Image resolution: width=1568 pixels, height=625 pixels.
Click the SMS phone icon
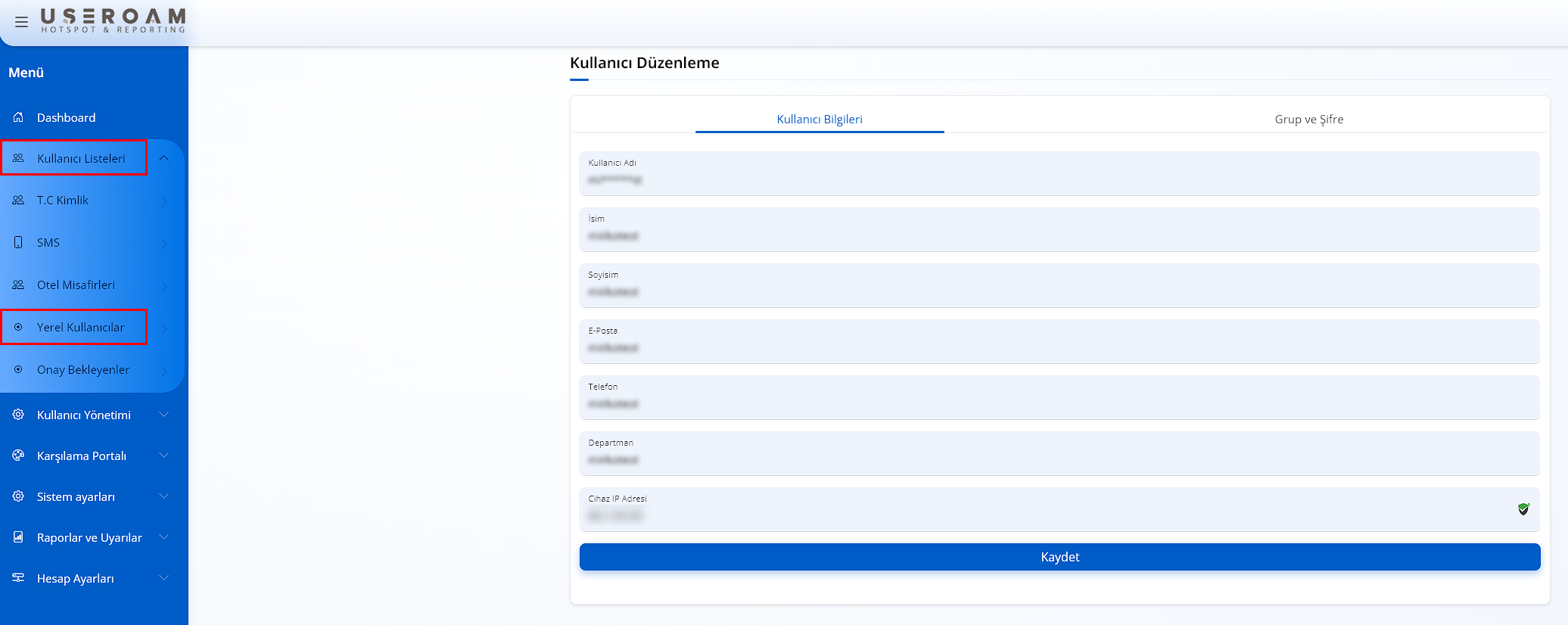pos(18,242)
